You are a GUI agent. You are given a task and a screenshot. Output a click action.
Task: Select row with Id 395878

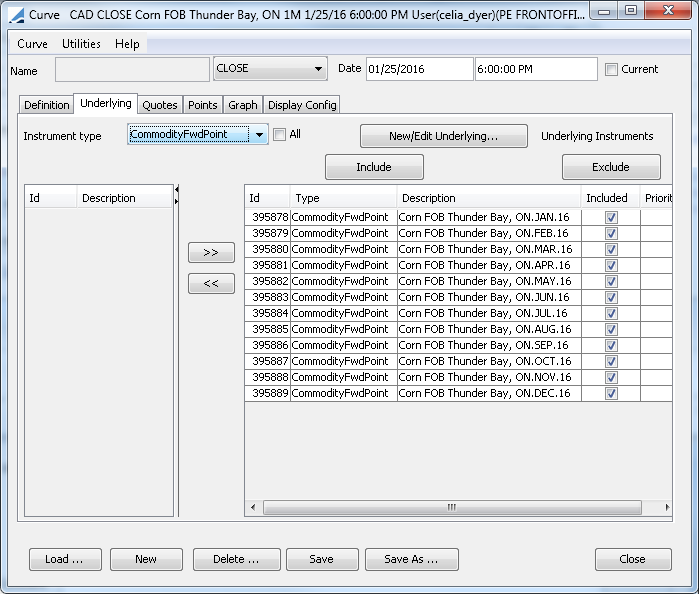(x=267, y=217)
